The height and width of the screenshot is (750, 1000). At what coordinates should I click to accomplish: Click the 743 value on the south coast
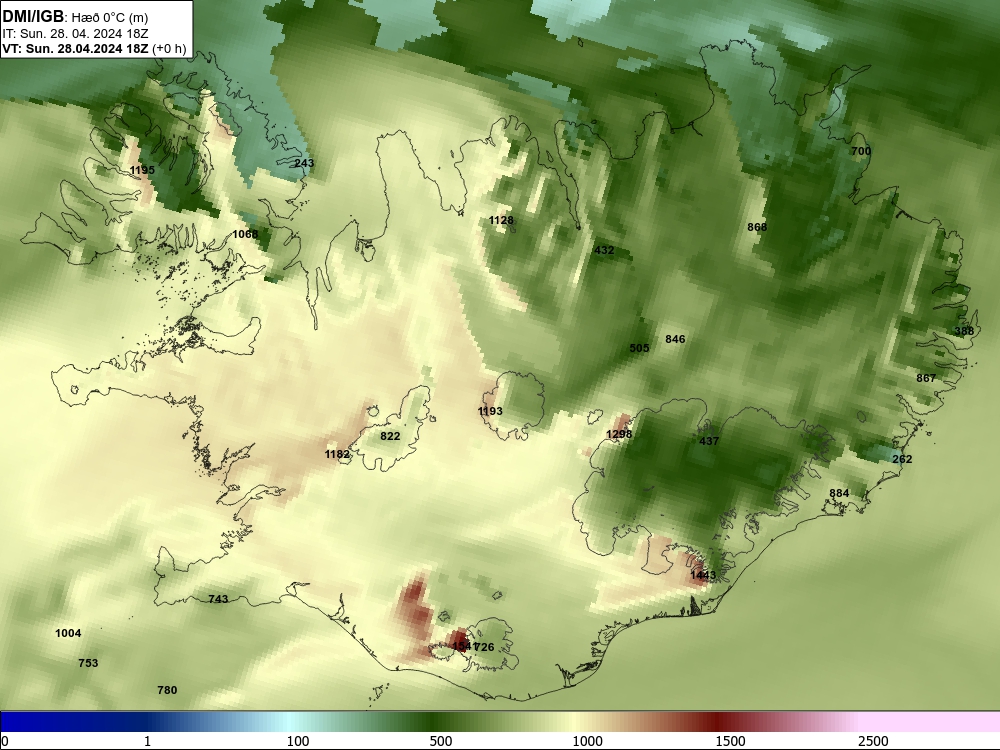tap(218, 599)
